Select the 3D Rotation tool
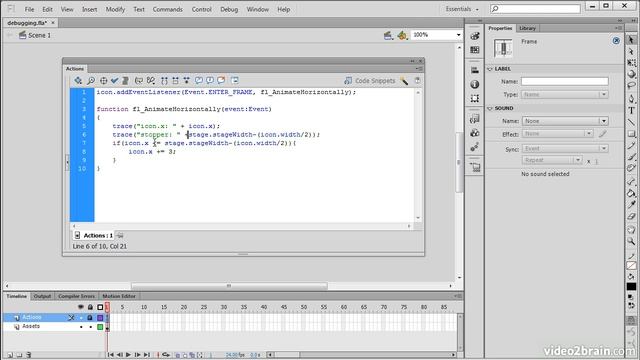The height and width of the screenshot is (360, 640). pyautogui.click(x=631, y=74)
